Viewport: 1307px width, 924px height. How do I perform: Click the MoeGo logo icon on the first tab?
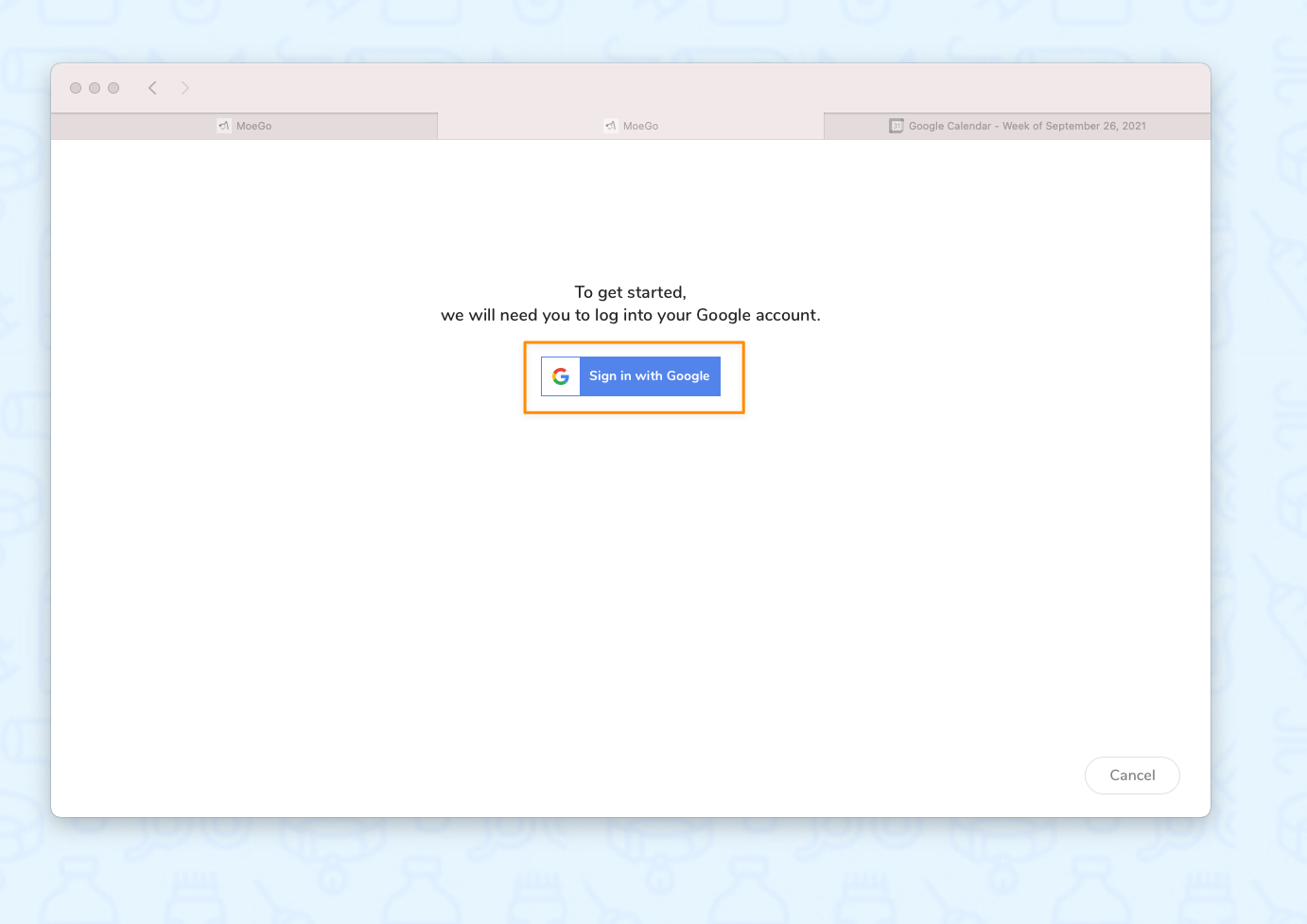click(224, 126)
